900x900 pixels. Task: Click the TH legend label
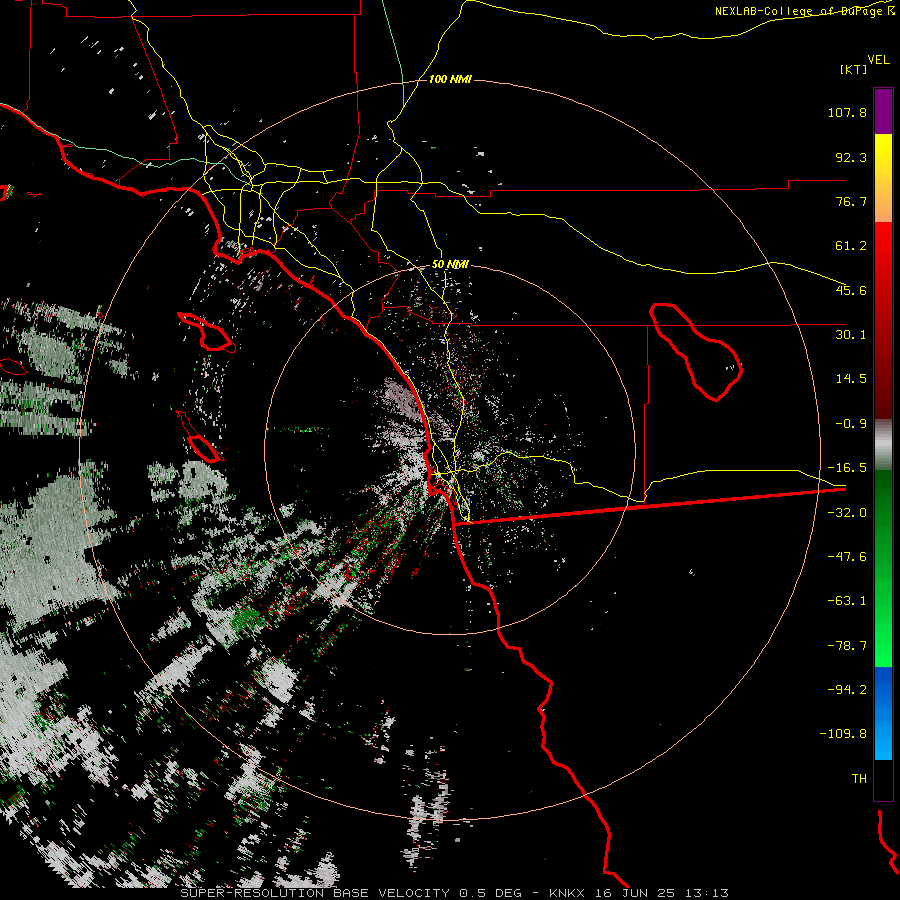(x=859, y=779)
